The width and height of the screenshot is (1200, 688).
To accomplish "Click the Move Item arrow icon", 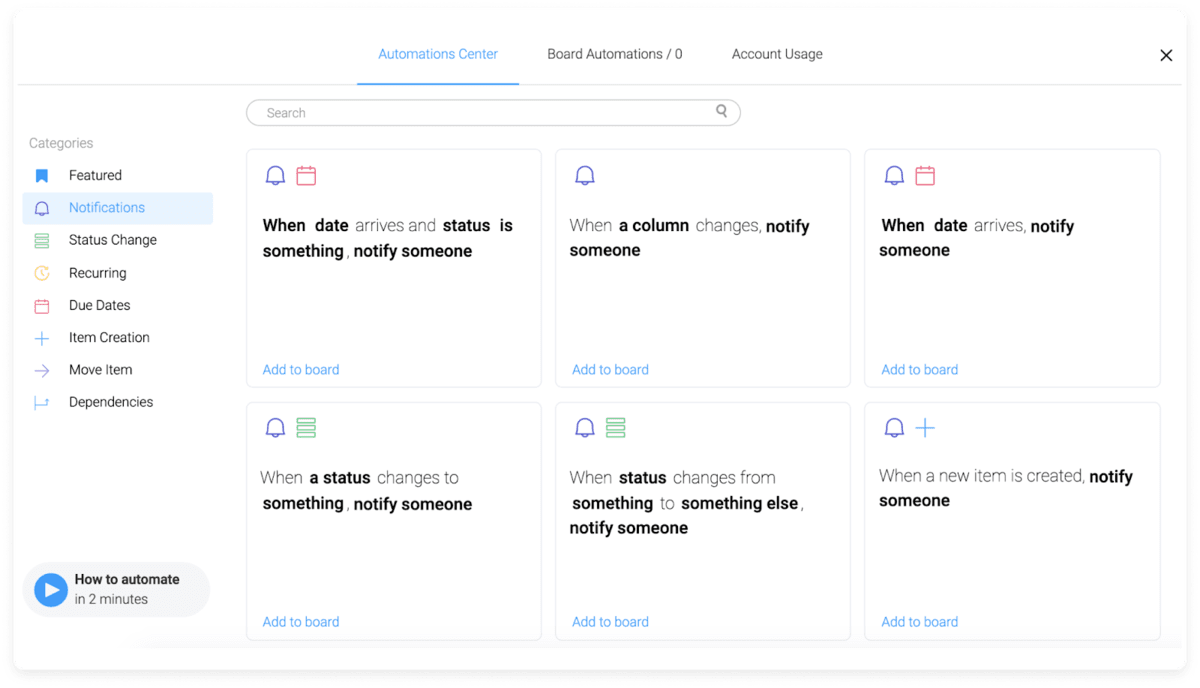I will 42,370.
